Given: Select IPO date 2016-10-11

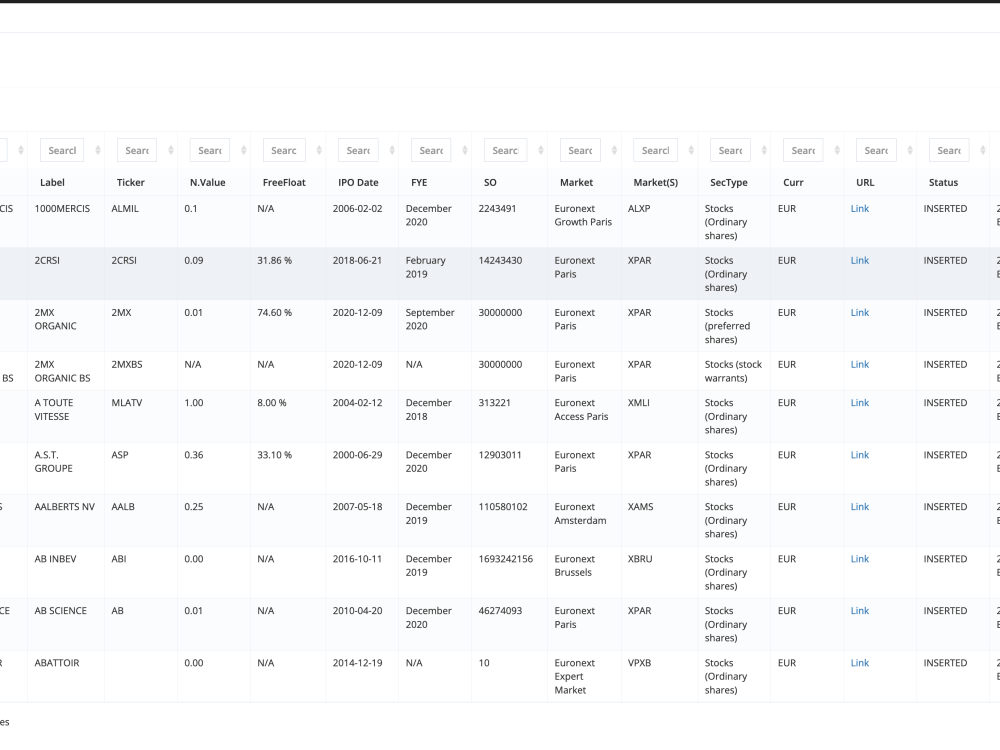Looking at the screenshot, I should 362,573.
